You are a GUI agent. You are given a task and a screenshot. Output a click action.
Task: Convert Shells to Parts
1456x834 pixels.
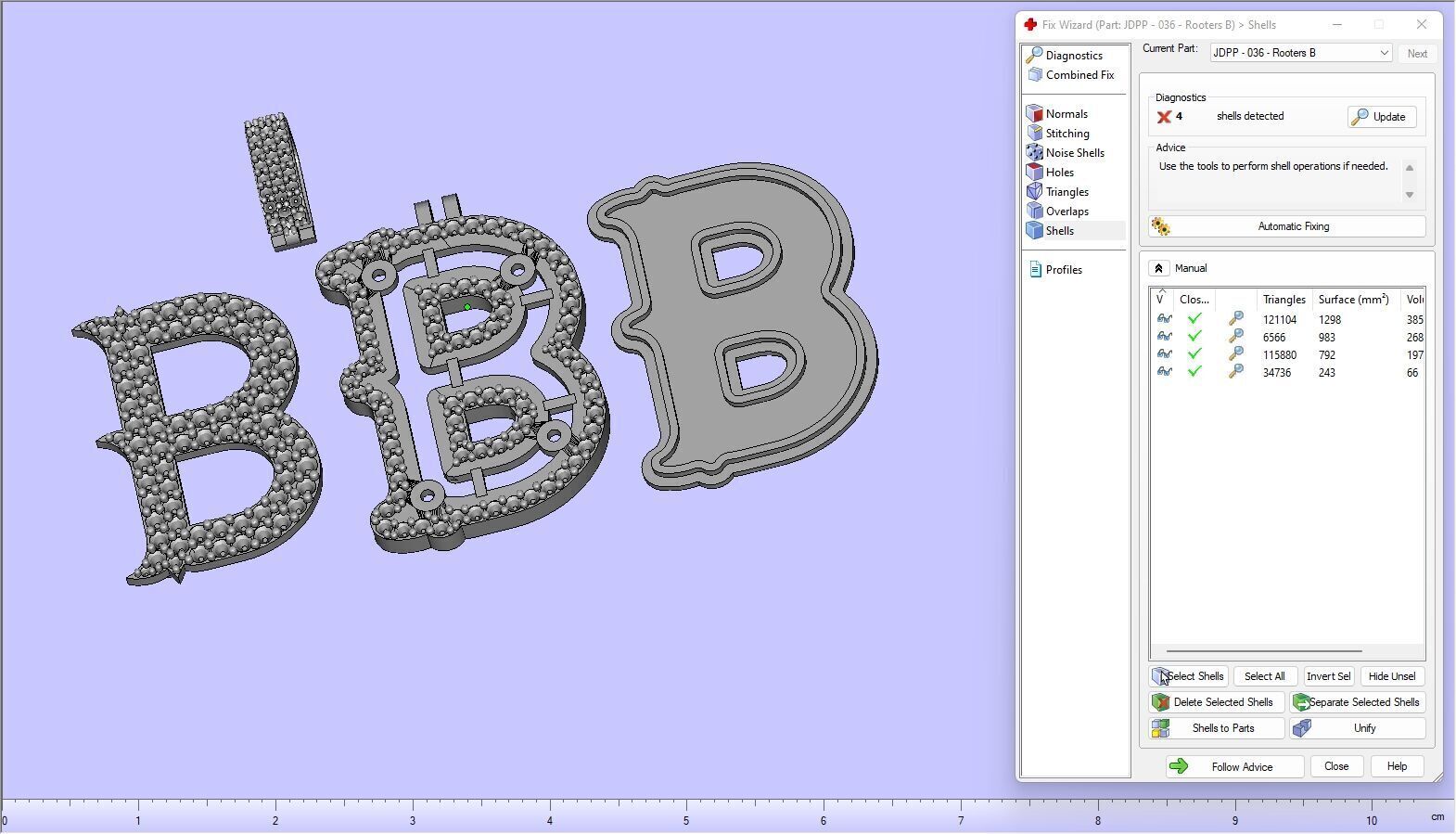tap(1217, 728)
